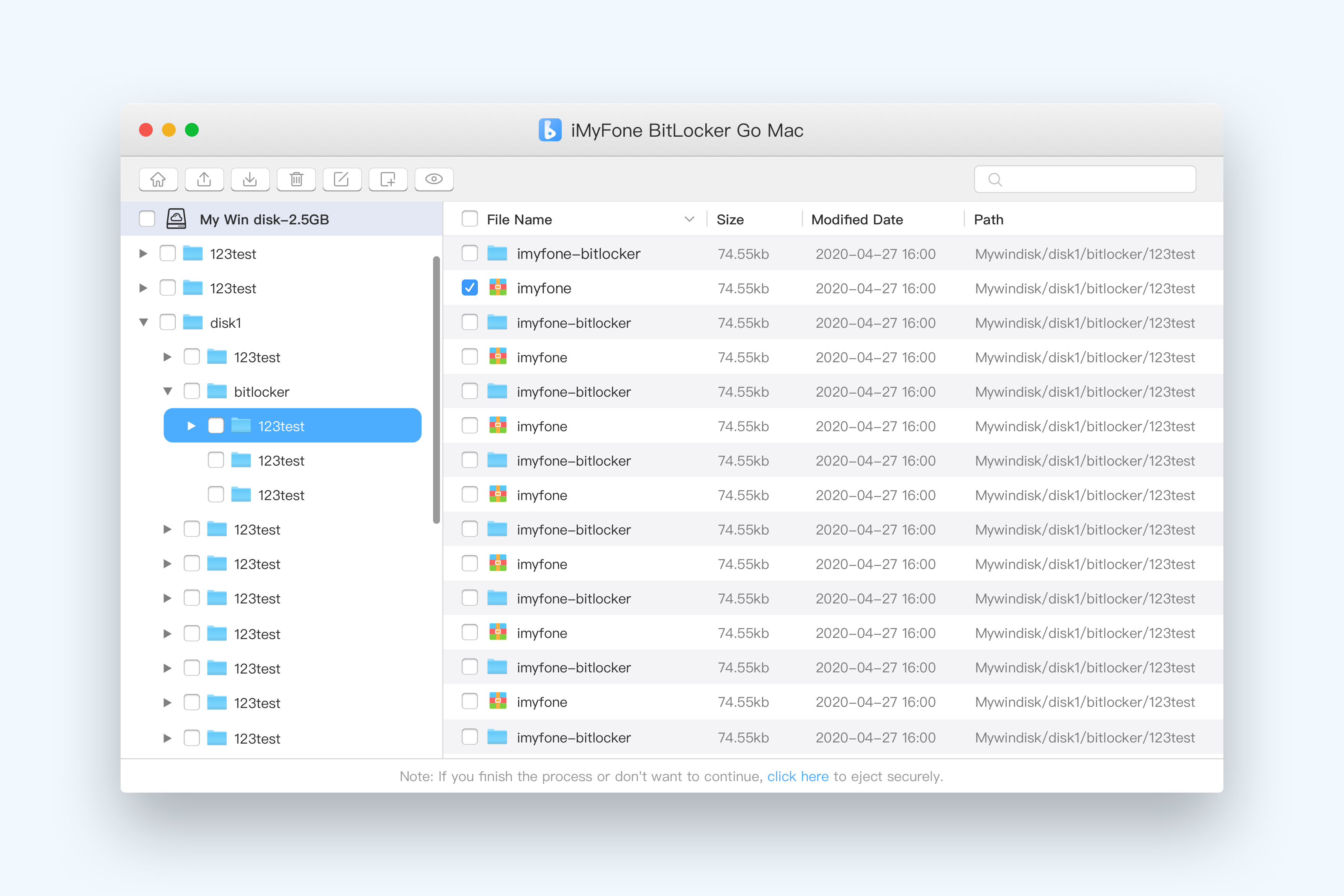Click the download/import toolbar icon
This screenshot has height=896, width=1344.
(250, 180)
